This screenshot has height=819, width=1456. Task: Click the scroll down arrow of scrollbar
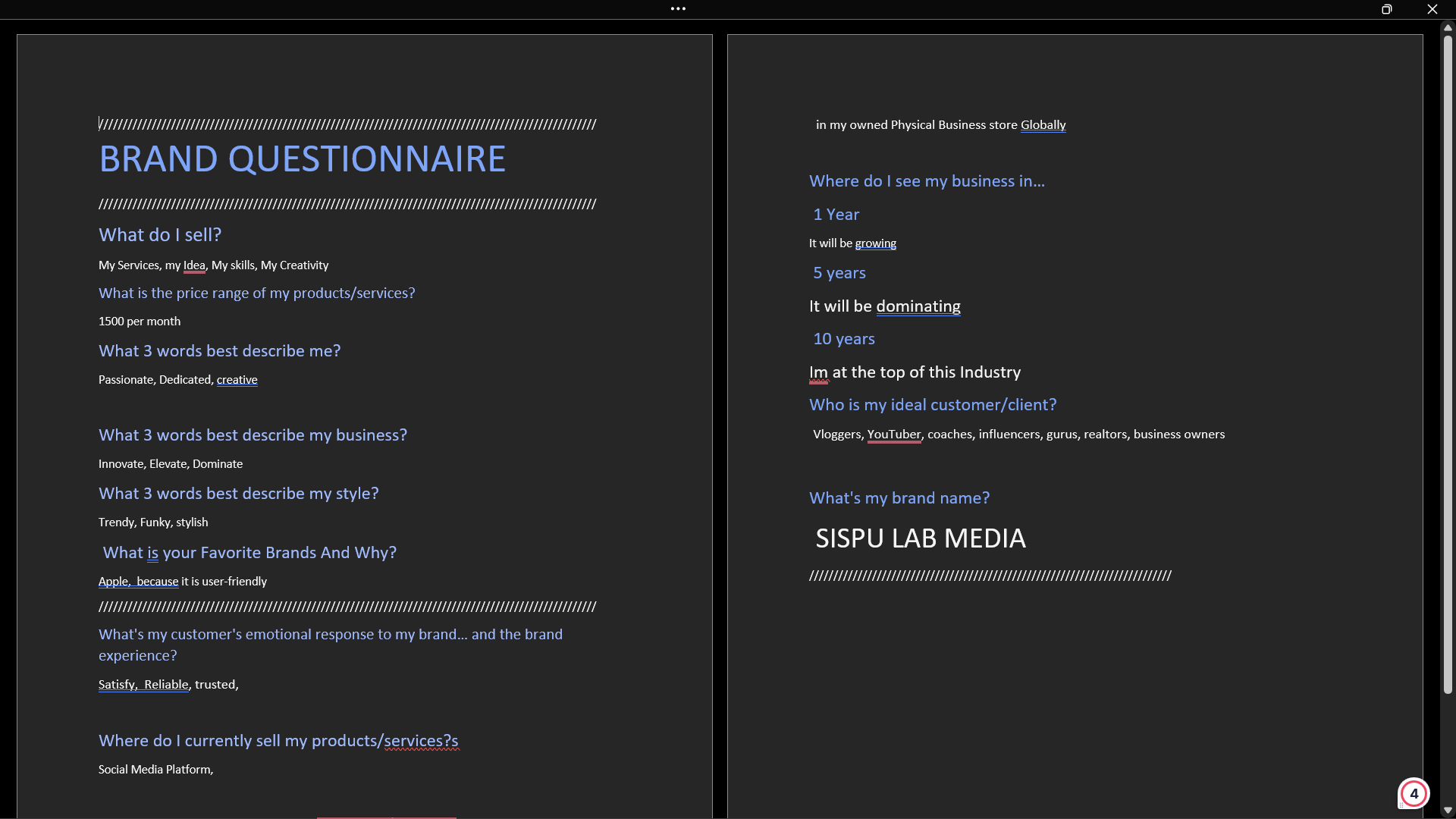(x=1448, y=811)
